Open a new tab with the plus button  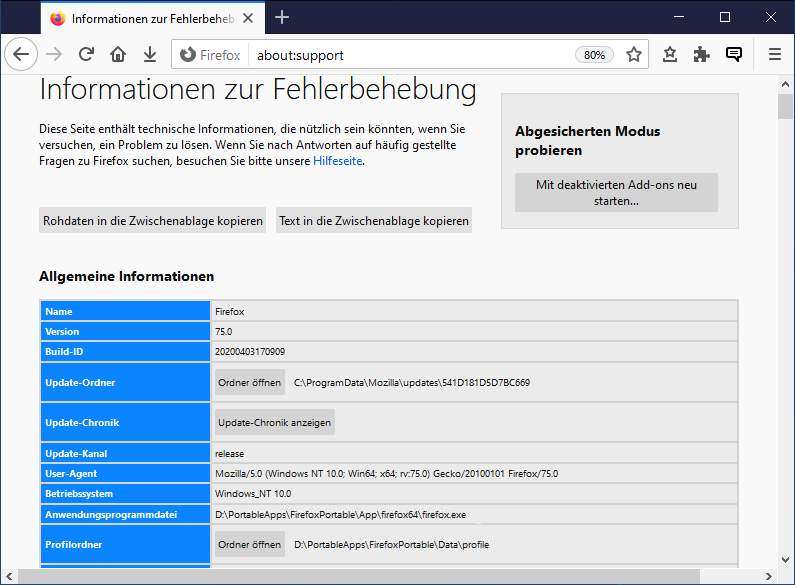click(x=282, y=17)
